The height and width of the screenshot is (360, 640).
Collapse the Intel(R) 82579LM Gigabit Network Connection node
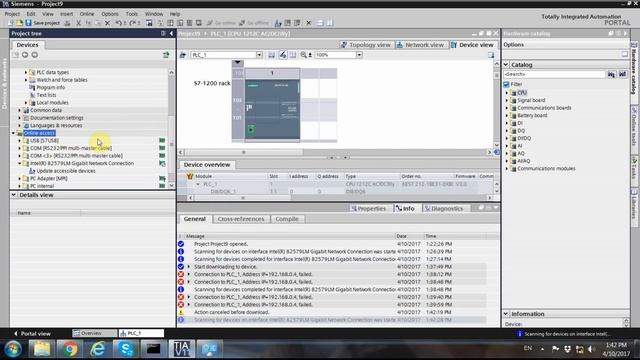(19, 163)
